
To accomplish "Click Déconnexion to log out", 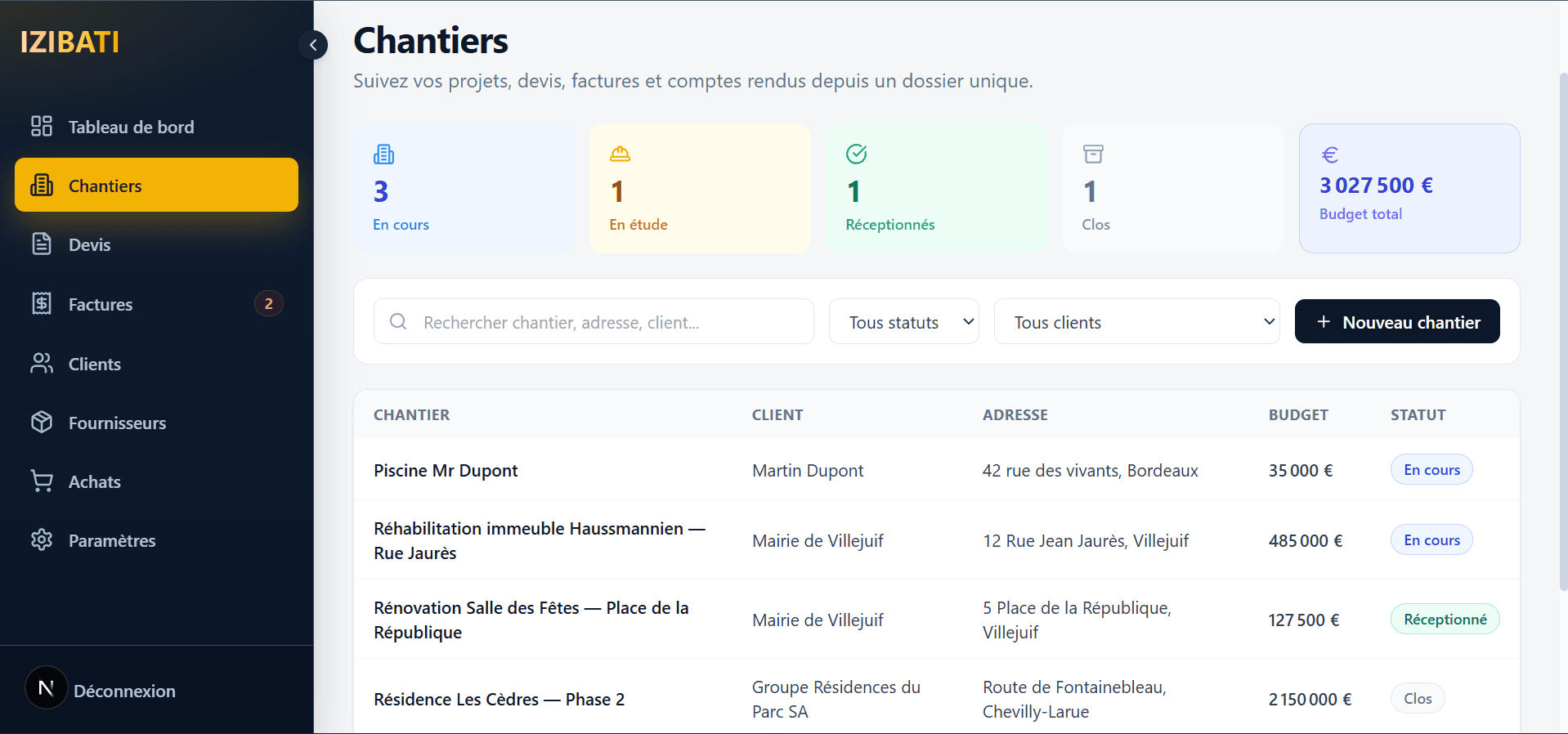I will pos(124,691).
